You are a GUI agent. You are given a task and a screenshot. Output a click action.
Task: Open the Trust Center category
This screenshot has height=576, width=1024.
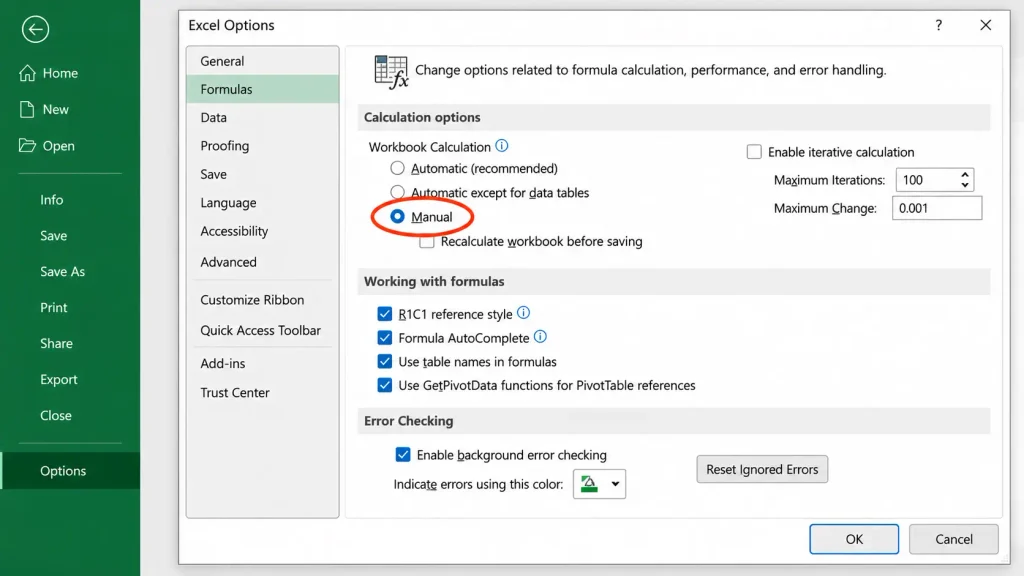tap(263, 392)
